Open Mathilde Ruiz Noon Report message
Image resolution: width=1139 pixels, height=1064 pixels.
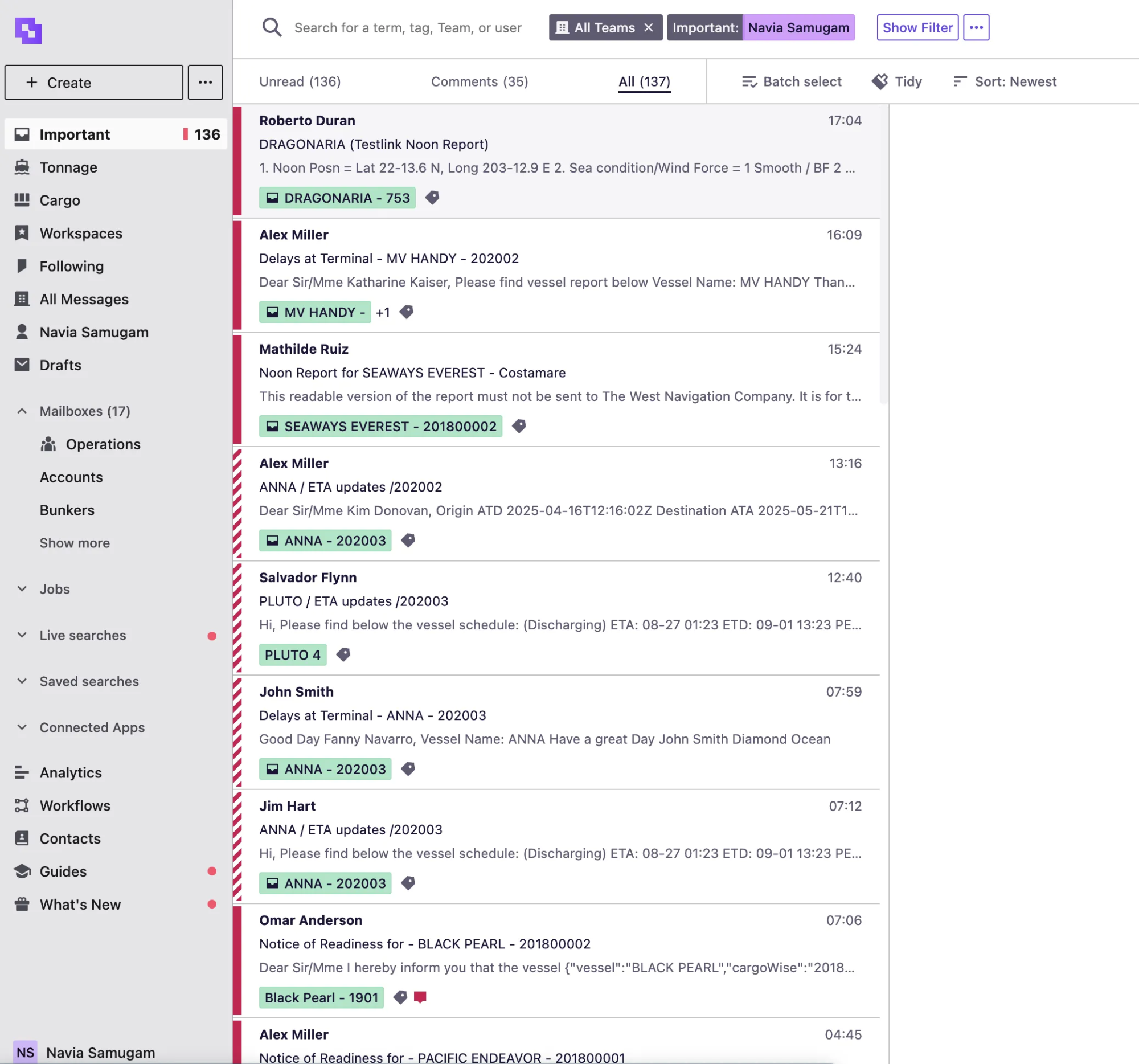(556, 390)
